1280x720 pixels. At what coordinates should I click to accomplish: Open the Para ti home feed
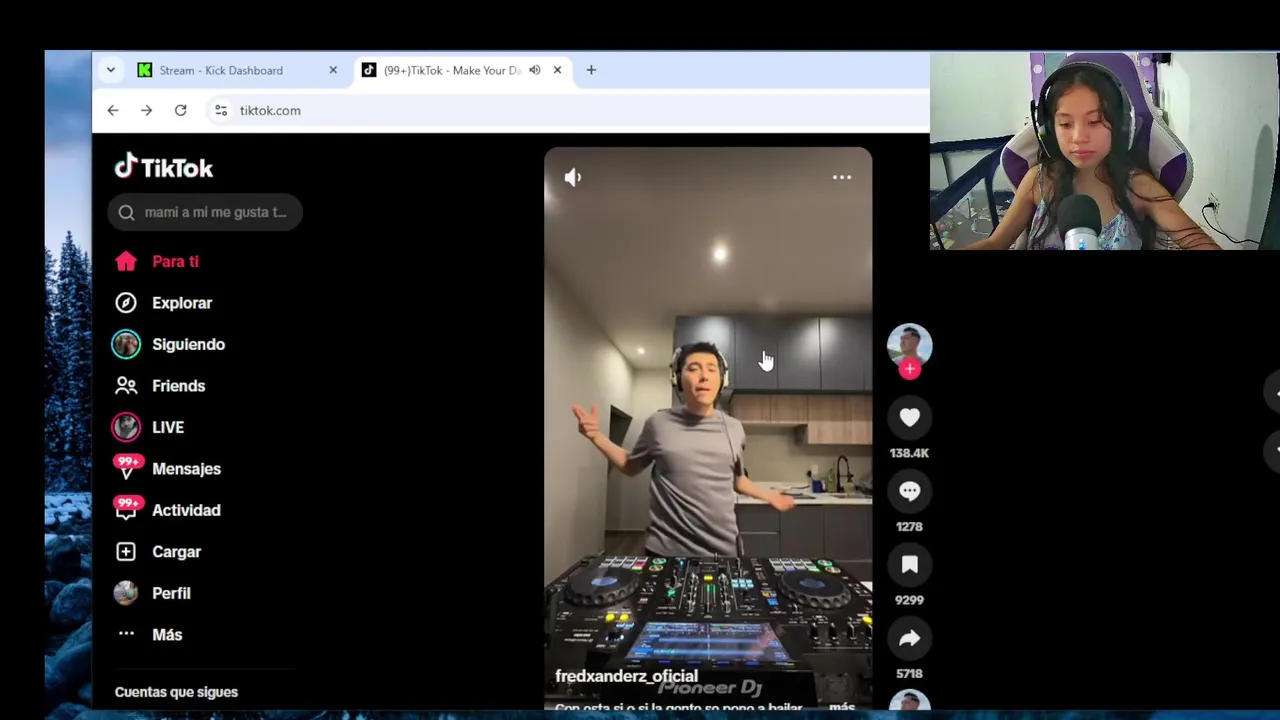click(x=156, y=261)
